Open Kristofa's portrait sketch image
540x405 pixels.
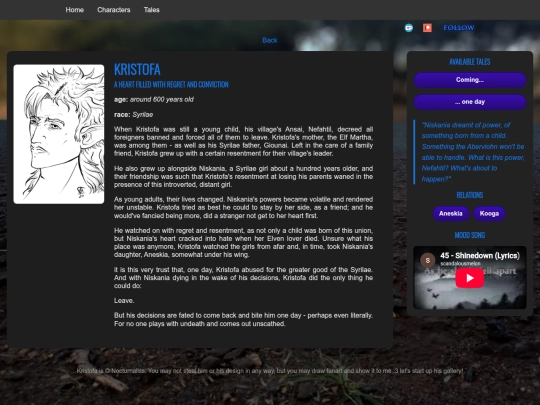pos(59,134)
